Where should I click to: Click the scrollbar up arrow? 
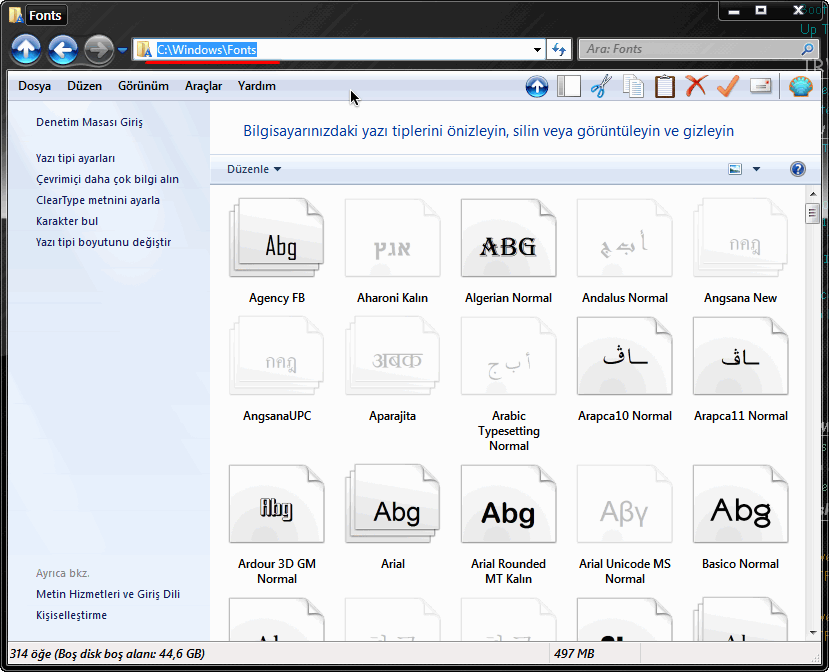[813, 194]
